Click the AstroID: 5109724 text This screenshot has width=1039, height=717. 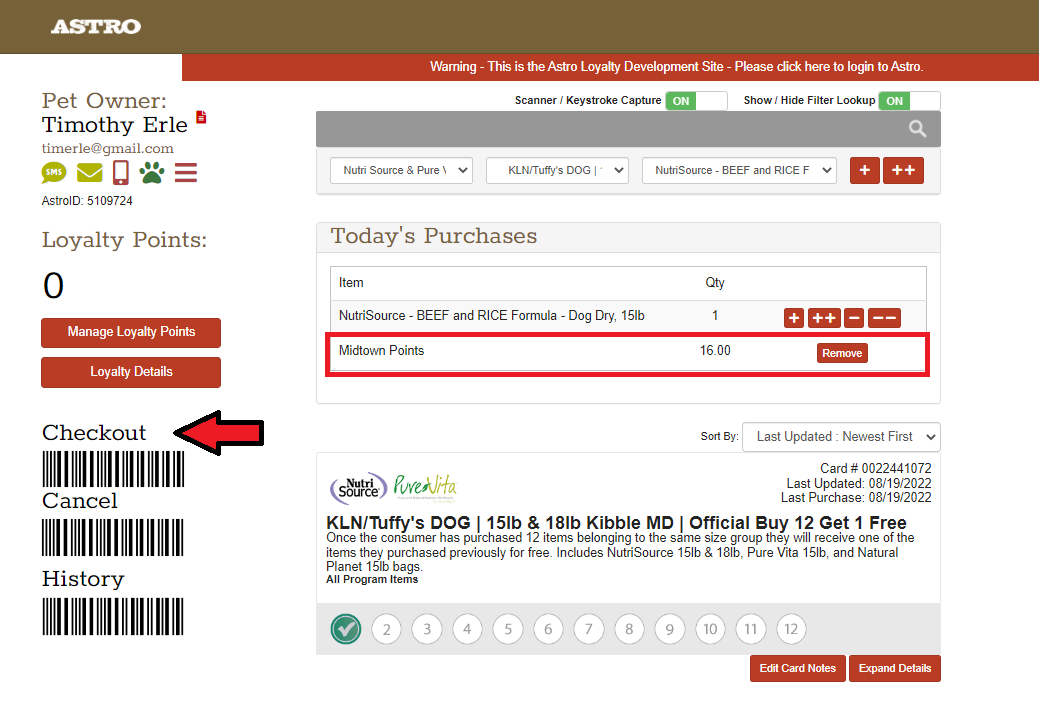coord(87,201)
